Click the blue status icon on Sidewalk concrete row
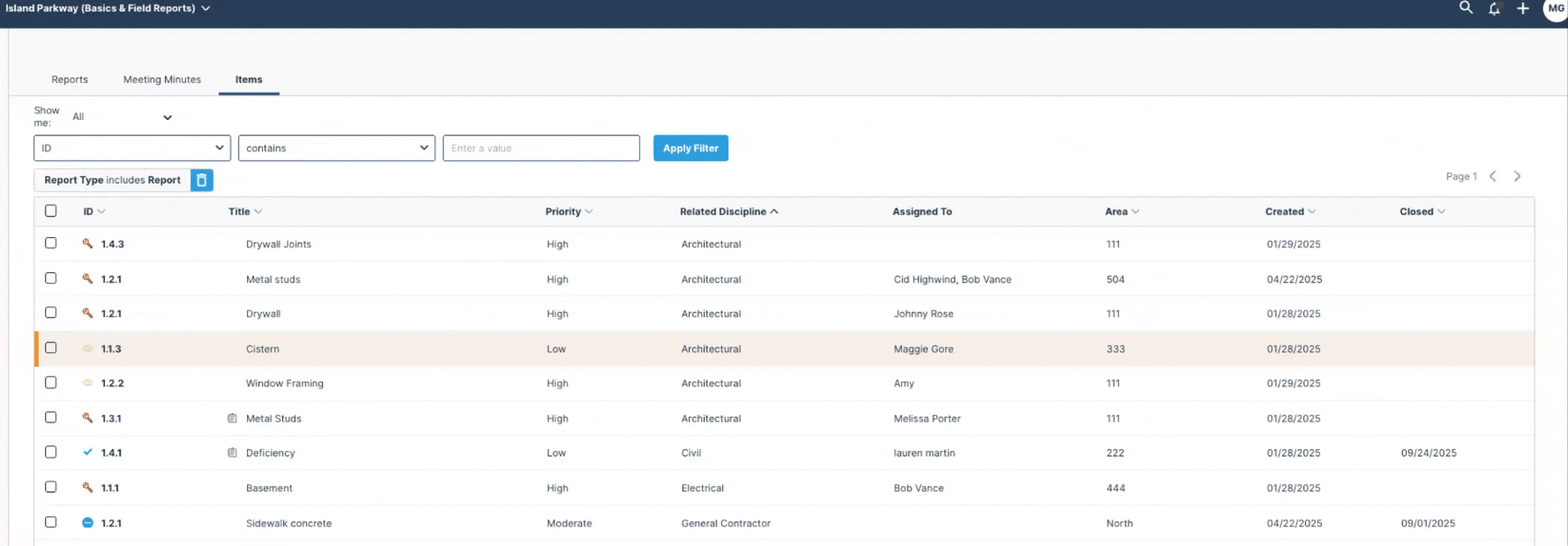This screenshot has height=546, width=1568. pos(88,523)
